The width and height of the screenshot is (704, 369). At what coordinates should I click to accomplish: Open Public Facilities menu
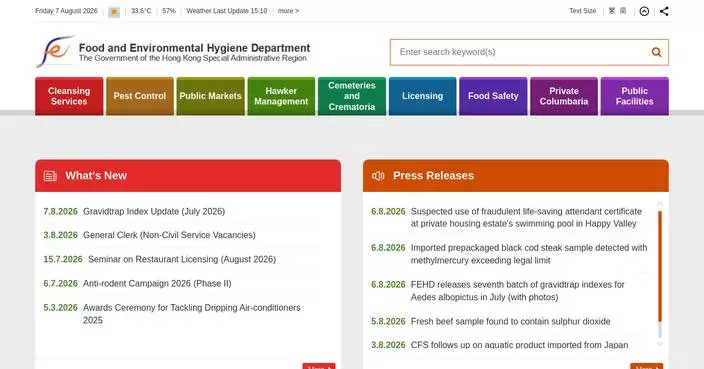[x=634, y=96]
